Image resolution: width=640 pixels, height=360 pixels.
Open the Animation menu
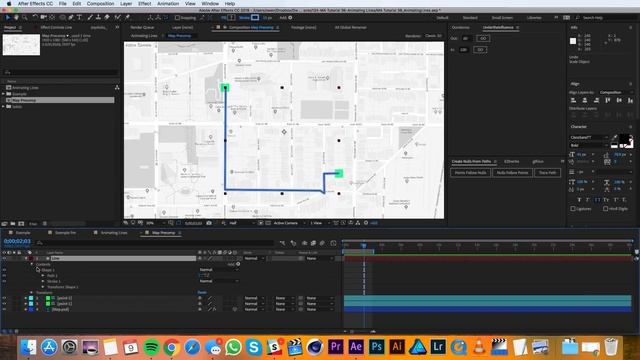pos(168,3)
